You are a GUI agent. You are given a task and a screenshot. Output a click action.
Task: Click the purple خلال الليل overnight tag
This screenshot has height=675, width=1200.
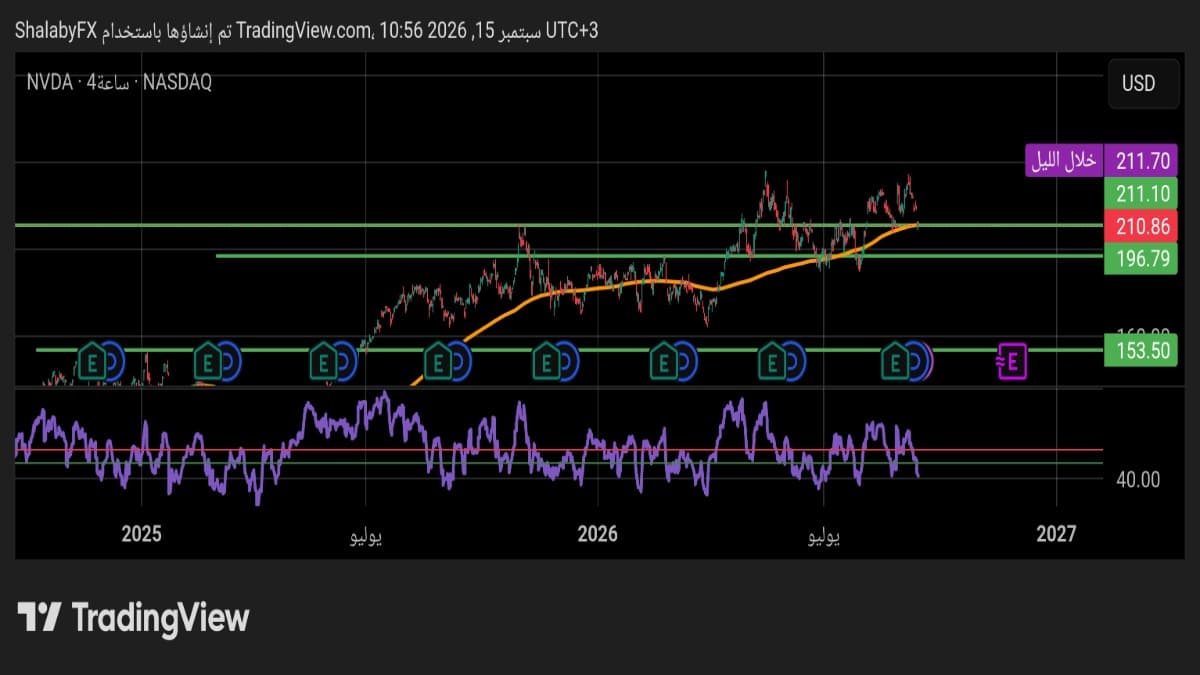coord(1063,160)
